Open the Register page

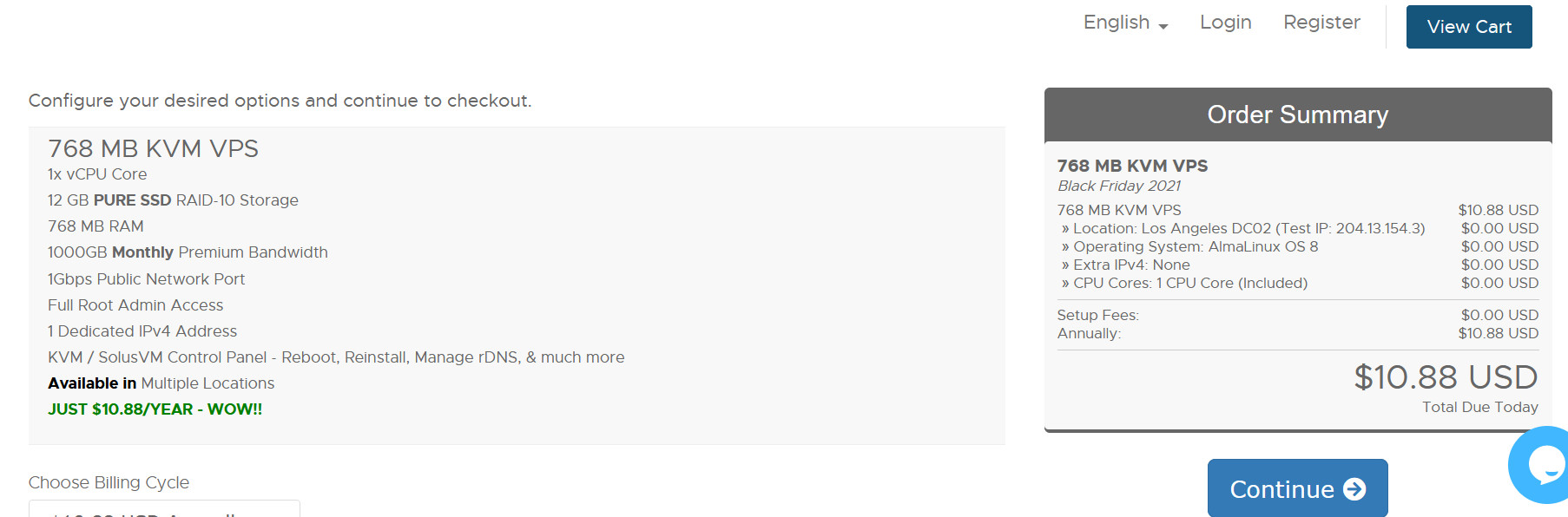1321,23
